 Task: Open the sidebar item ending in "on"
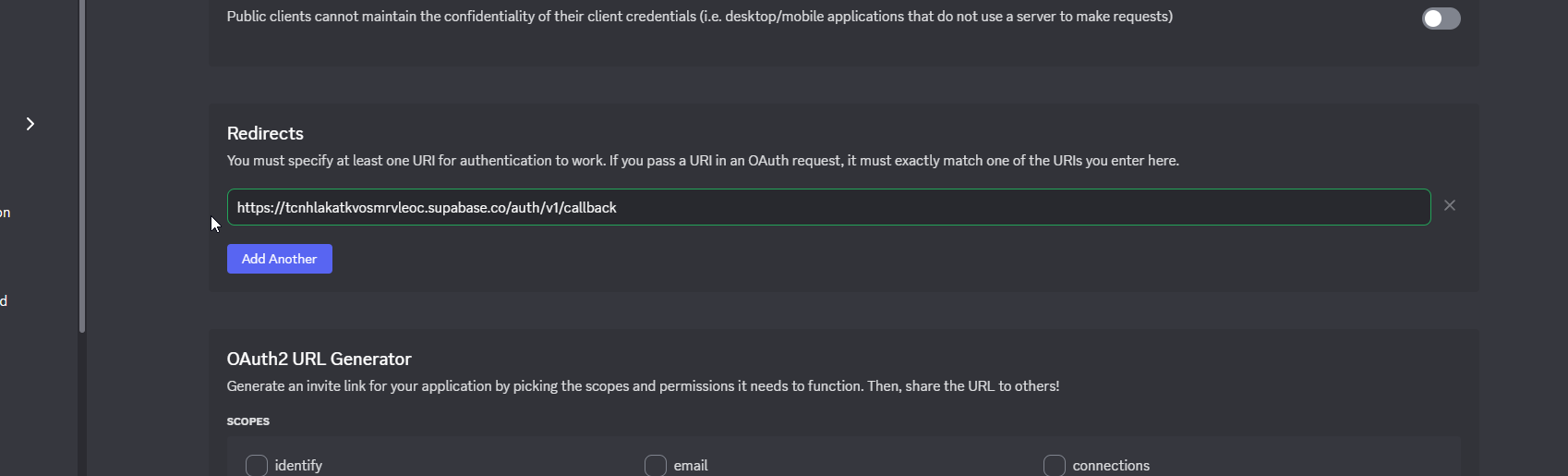point(5,213)
